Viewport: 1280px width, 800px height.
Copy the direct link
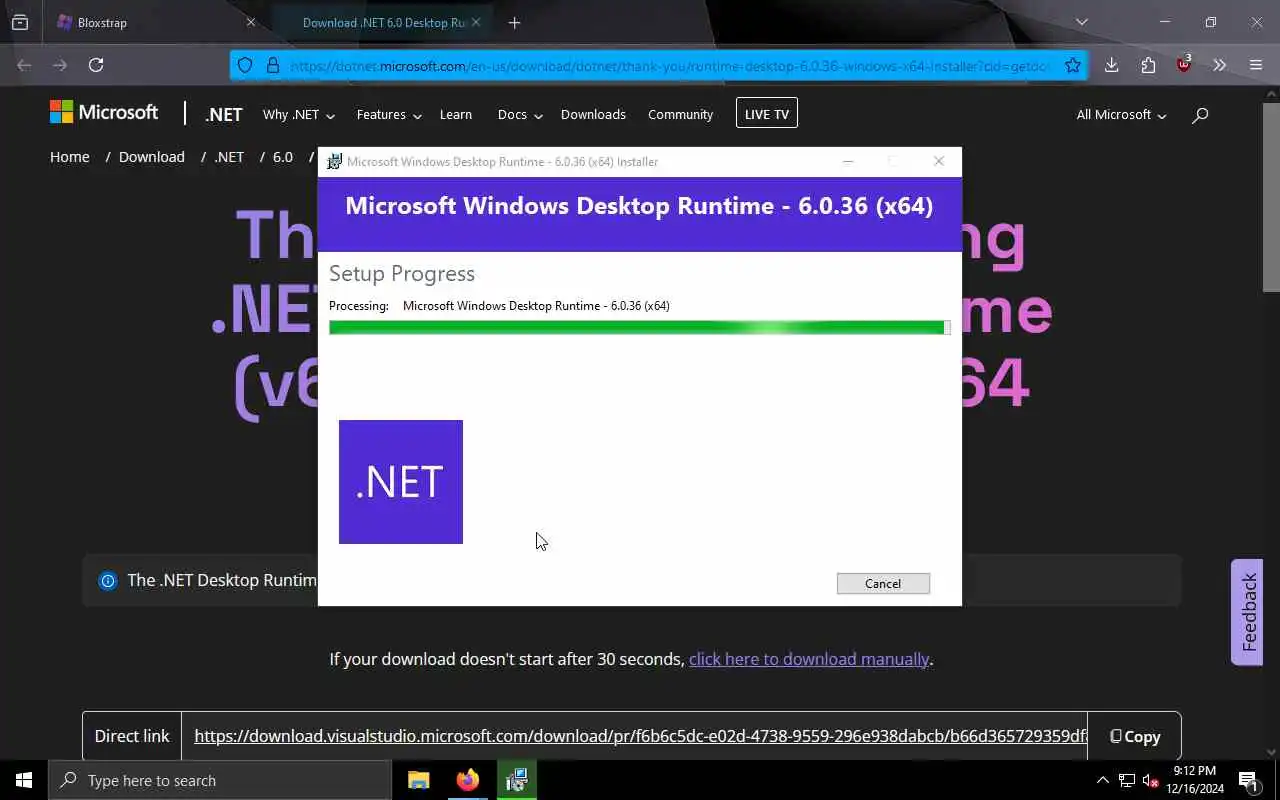coord(1135,736)
